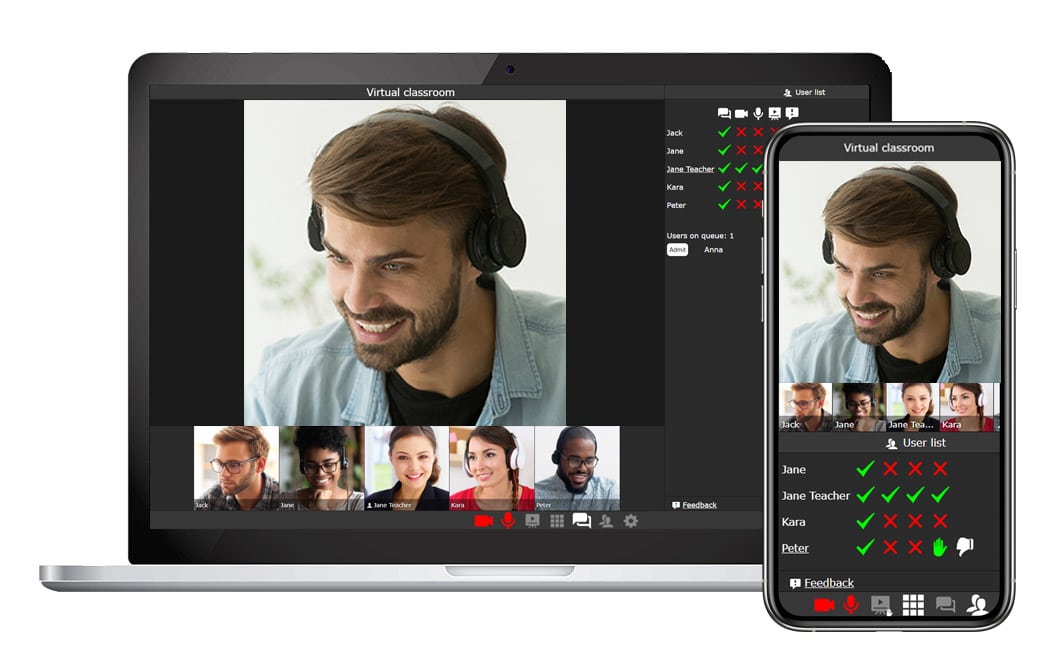Click Peter's green raised hand on phone

pyautogui.click(x=940, y=548)
